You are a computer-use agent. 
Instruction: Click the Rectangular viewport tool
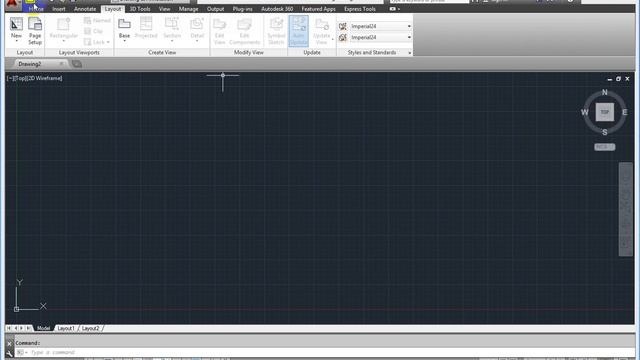[63, 29]
